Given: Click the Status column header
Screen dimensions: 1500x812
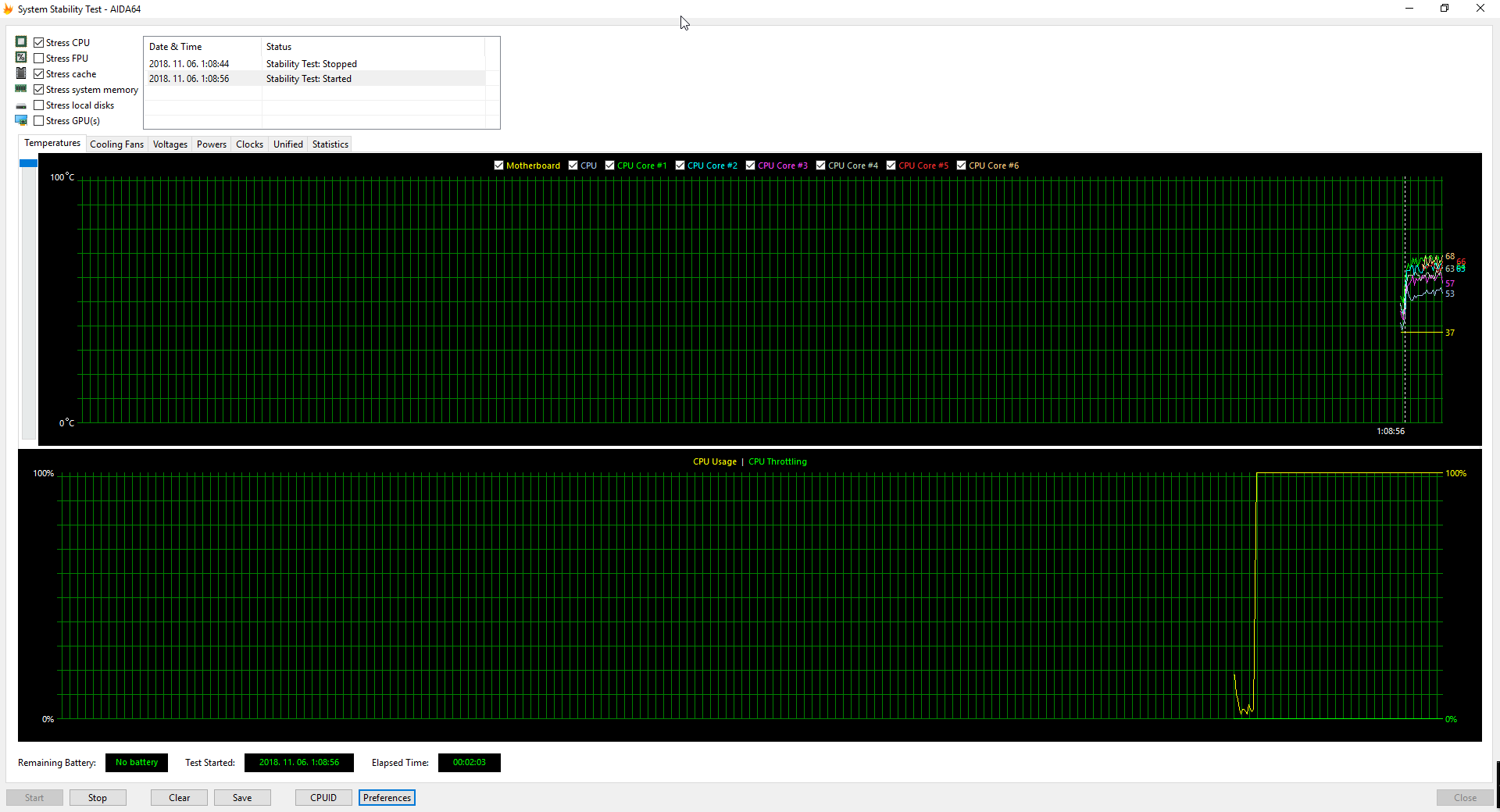Looking at the screenshot, I should (x=373, y=47).
